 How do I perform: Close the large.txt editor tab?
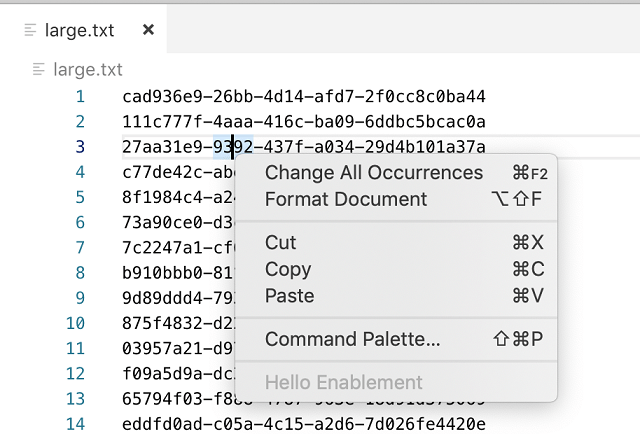(x=148, y=30)
